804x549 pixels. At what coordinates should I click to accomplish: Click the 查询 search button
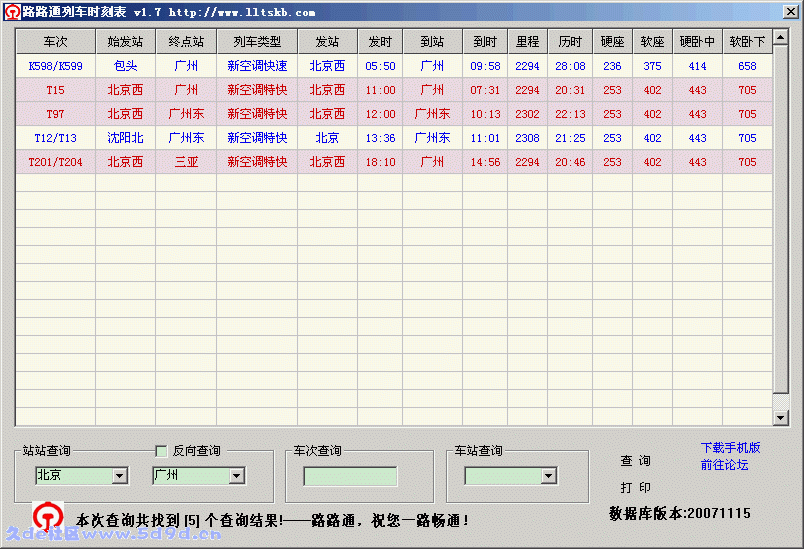pos(635,460)
